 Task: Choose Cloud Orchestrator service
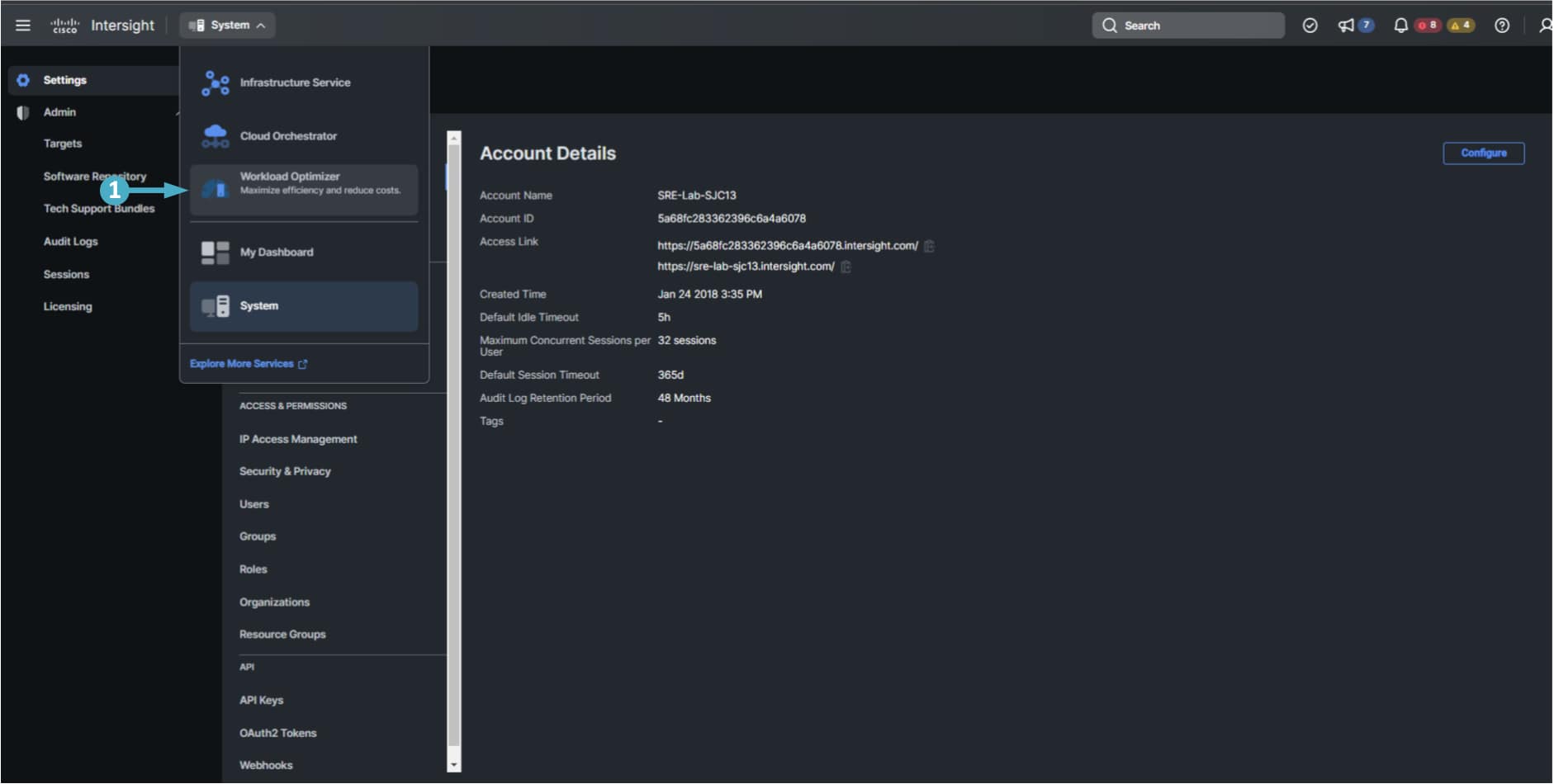point(288,136)
